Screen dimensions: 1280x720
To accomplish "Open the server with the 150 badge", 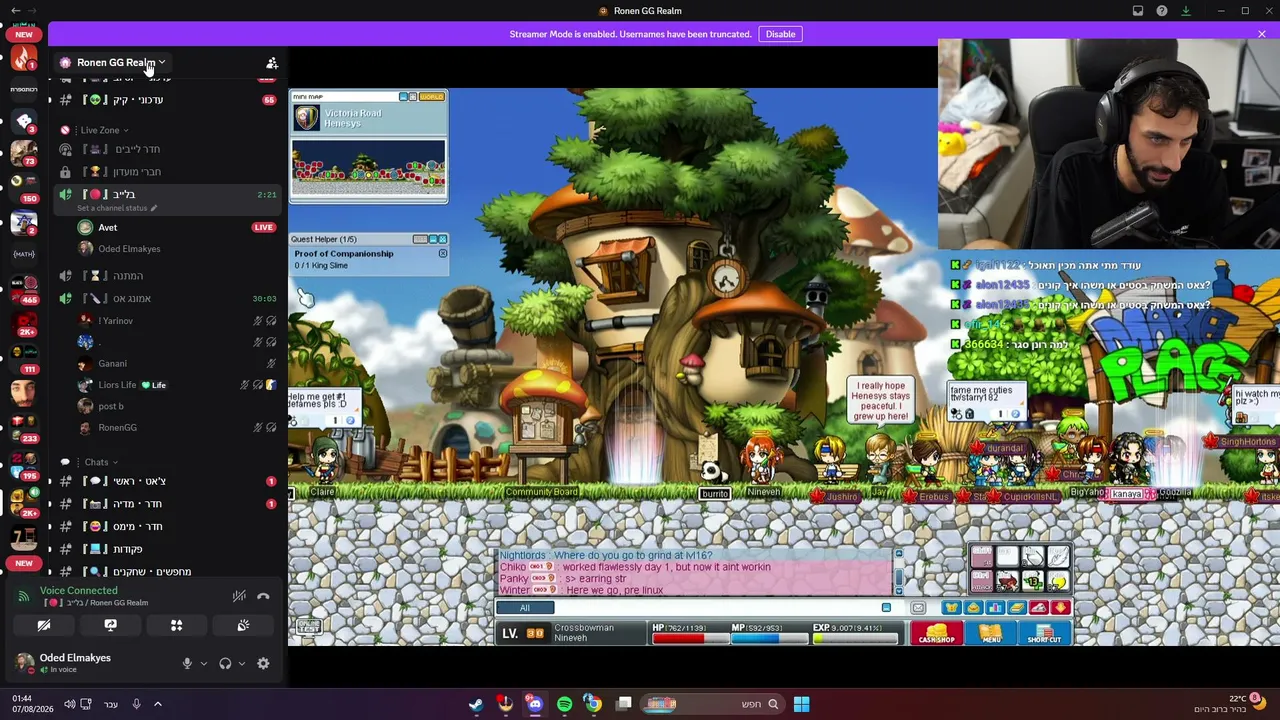I will [x=24, y=185].
